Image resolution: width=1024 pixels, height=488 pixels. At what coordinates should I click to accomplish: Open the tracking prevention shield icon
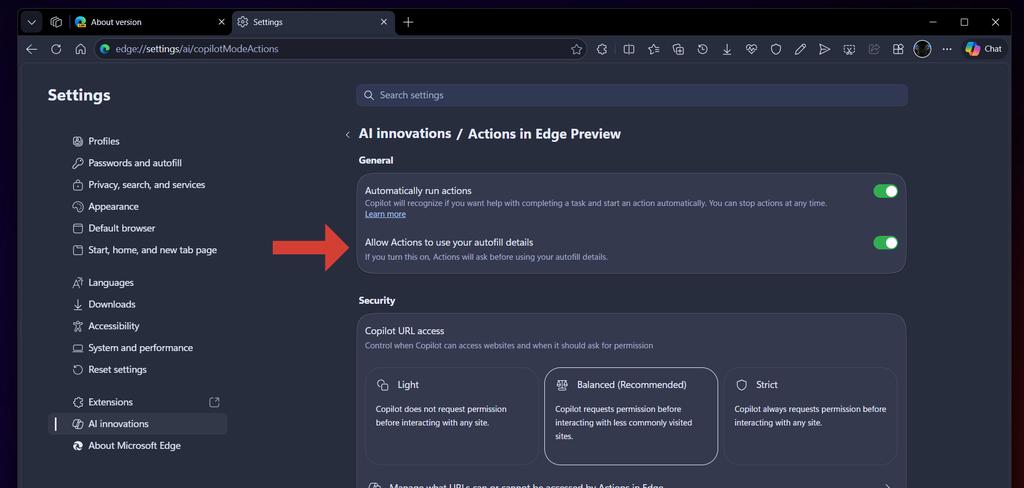click(776, 49)
